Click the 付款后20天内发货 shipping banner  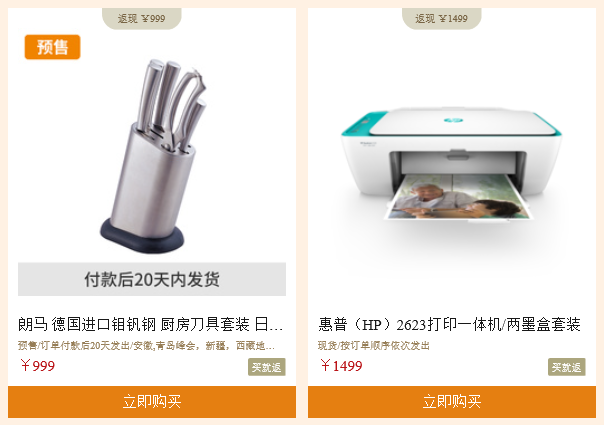[152, 279]
